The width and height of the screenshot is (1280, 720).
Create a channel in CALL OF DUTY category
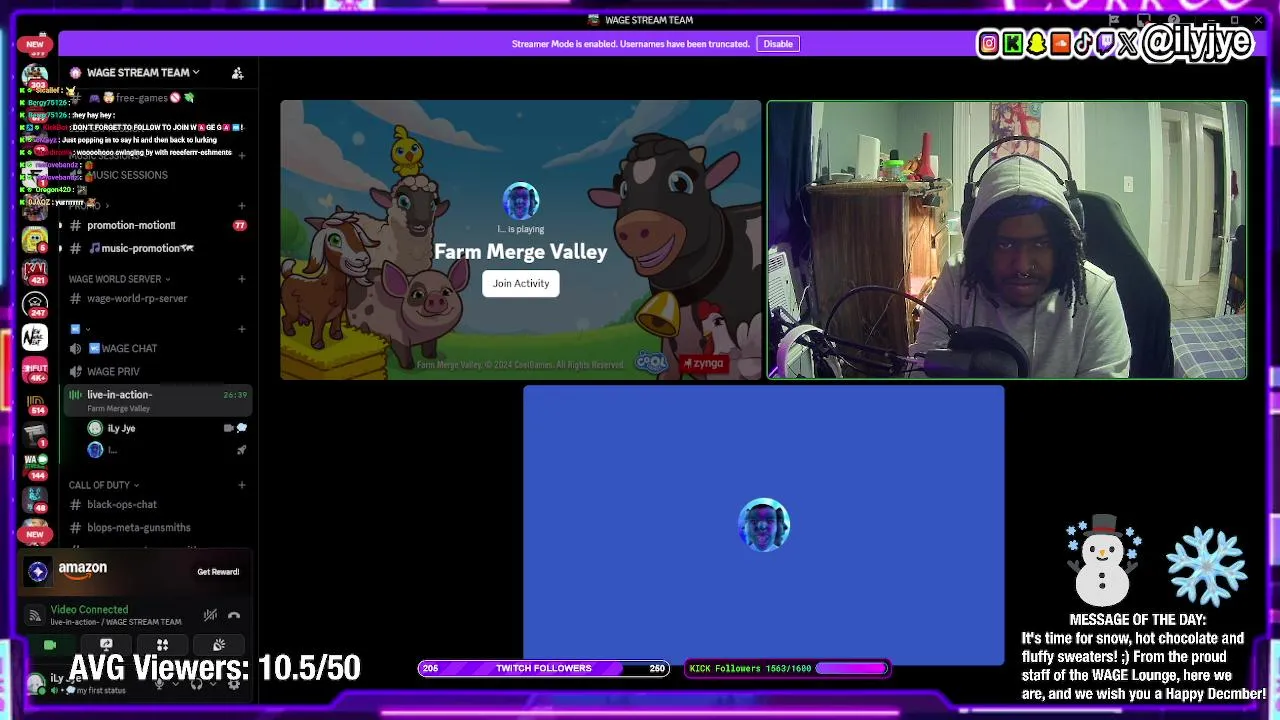(x=241, y=485)
